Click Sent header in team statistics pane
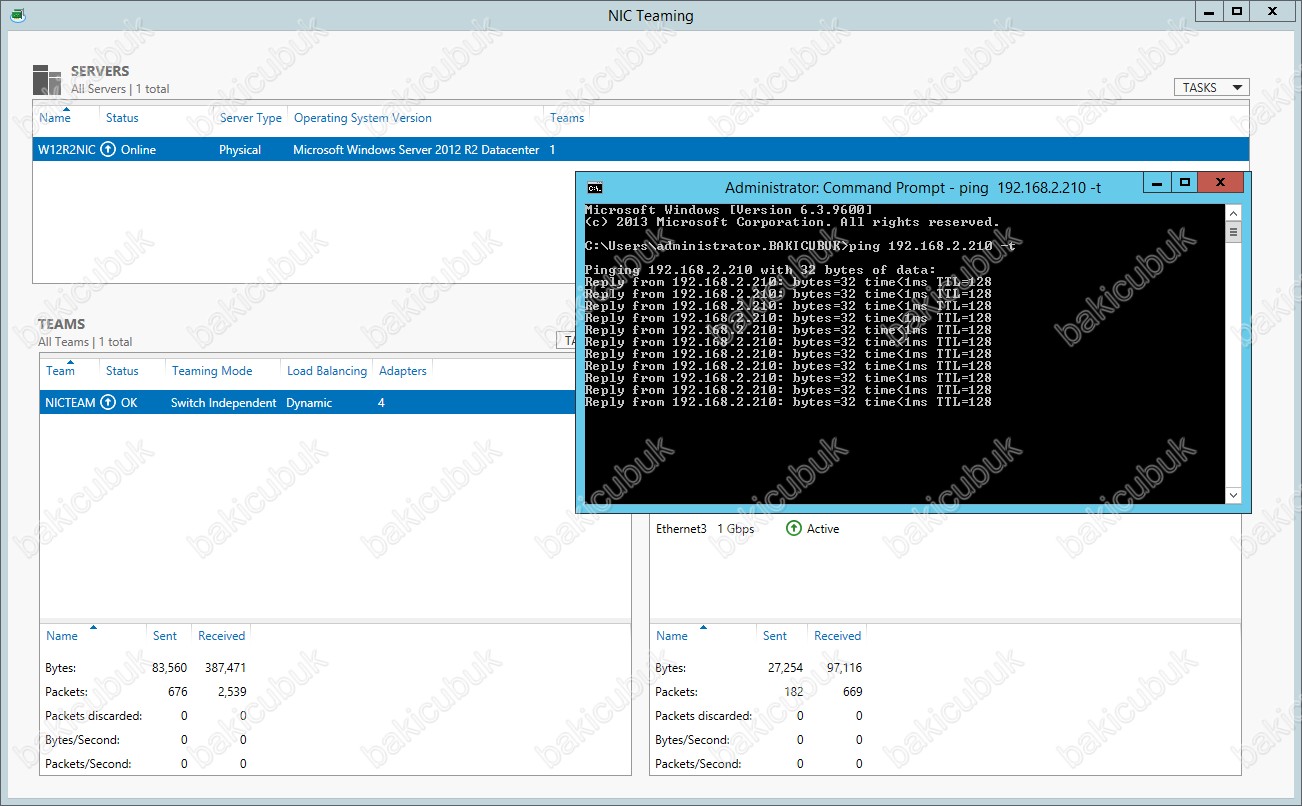 (x=165, y=636)
